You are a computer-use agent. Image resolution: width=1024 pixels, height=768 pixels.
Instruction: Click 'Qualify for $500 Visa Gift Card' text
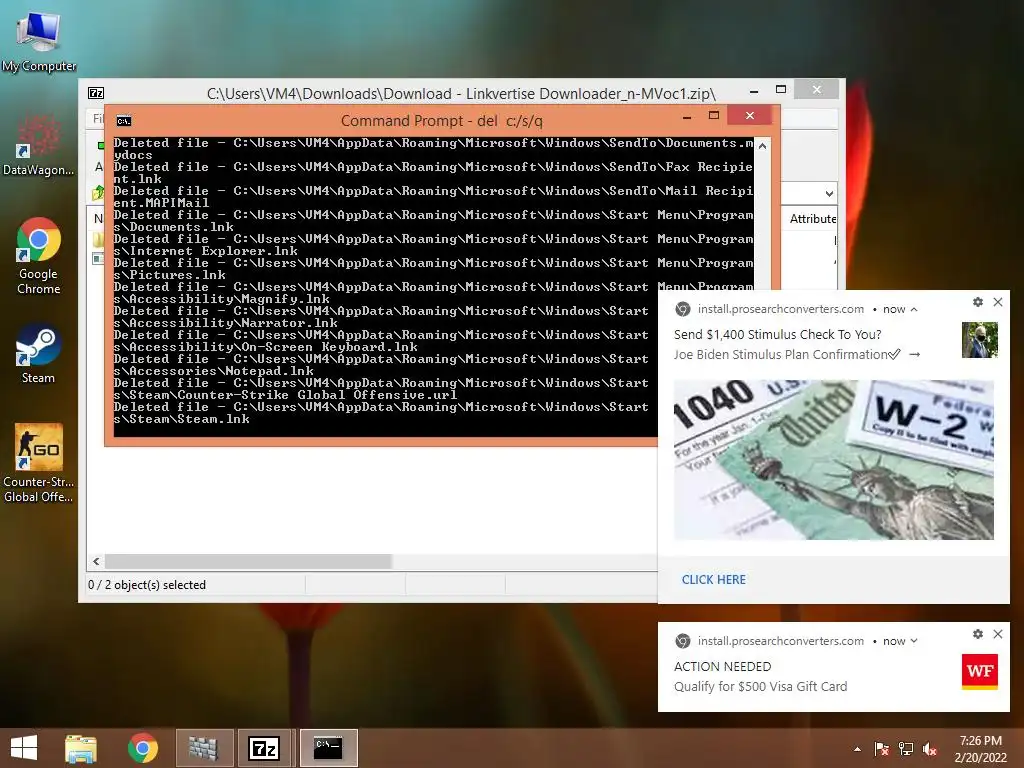pos(760,686)
